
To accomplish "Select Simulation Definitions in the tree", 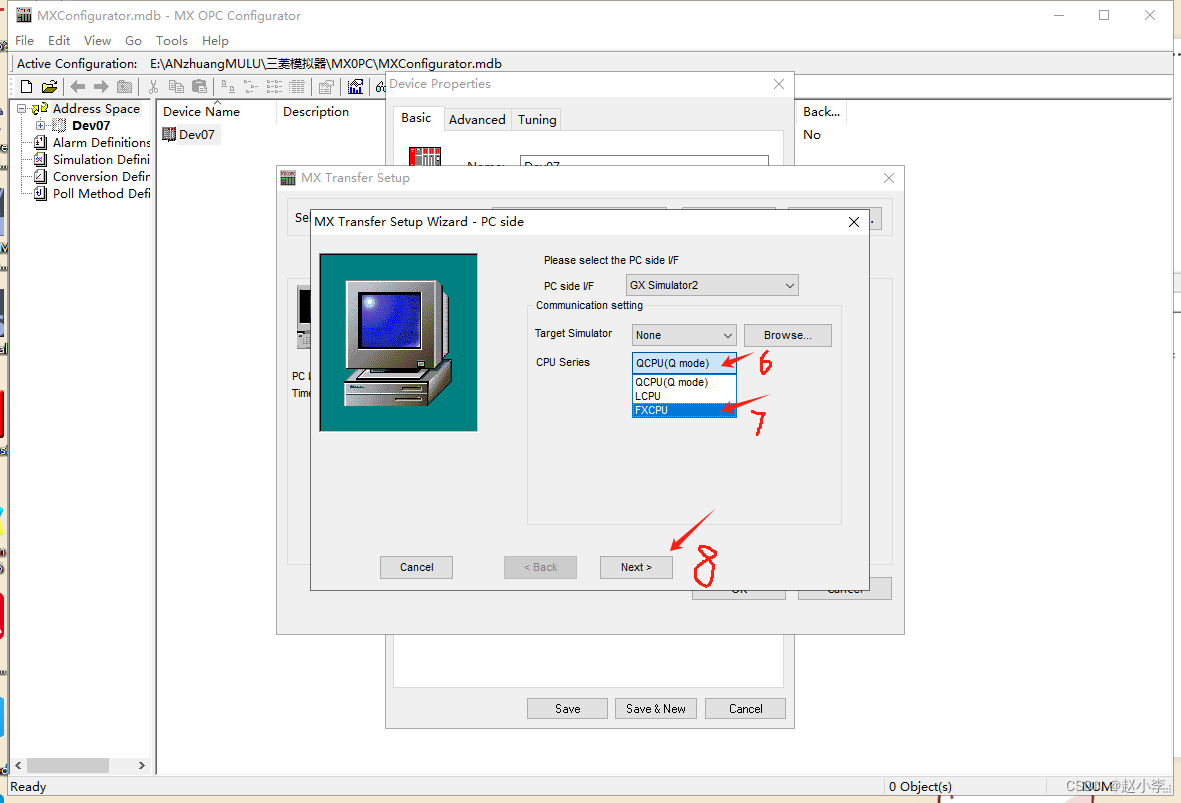I will [101, 160].
